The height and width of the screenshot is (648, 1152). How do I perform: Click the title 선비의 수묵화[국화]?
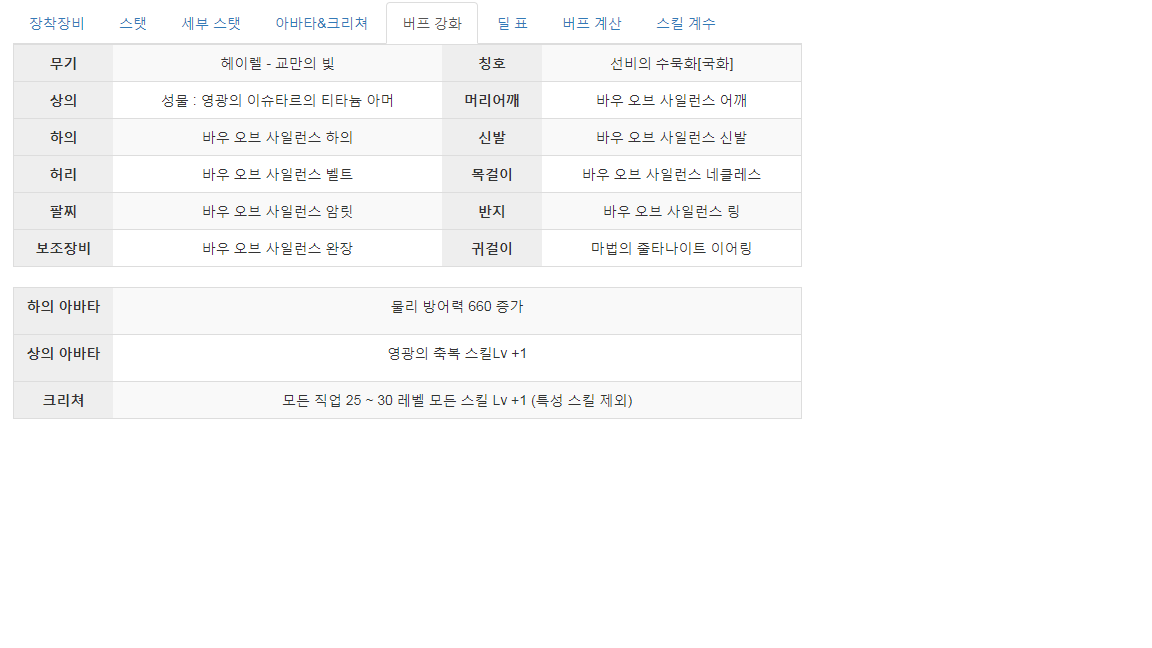[672, 64]
